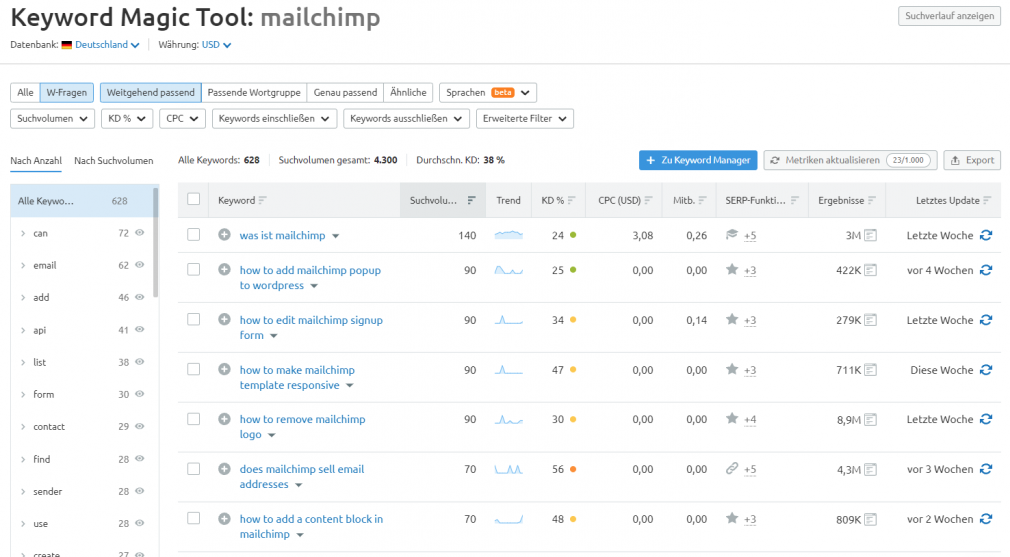The image size is (1010, 557).
Task: Open SERP snapshot icon next to 809K results
Action: coord(870,519)
